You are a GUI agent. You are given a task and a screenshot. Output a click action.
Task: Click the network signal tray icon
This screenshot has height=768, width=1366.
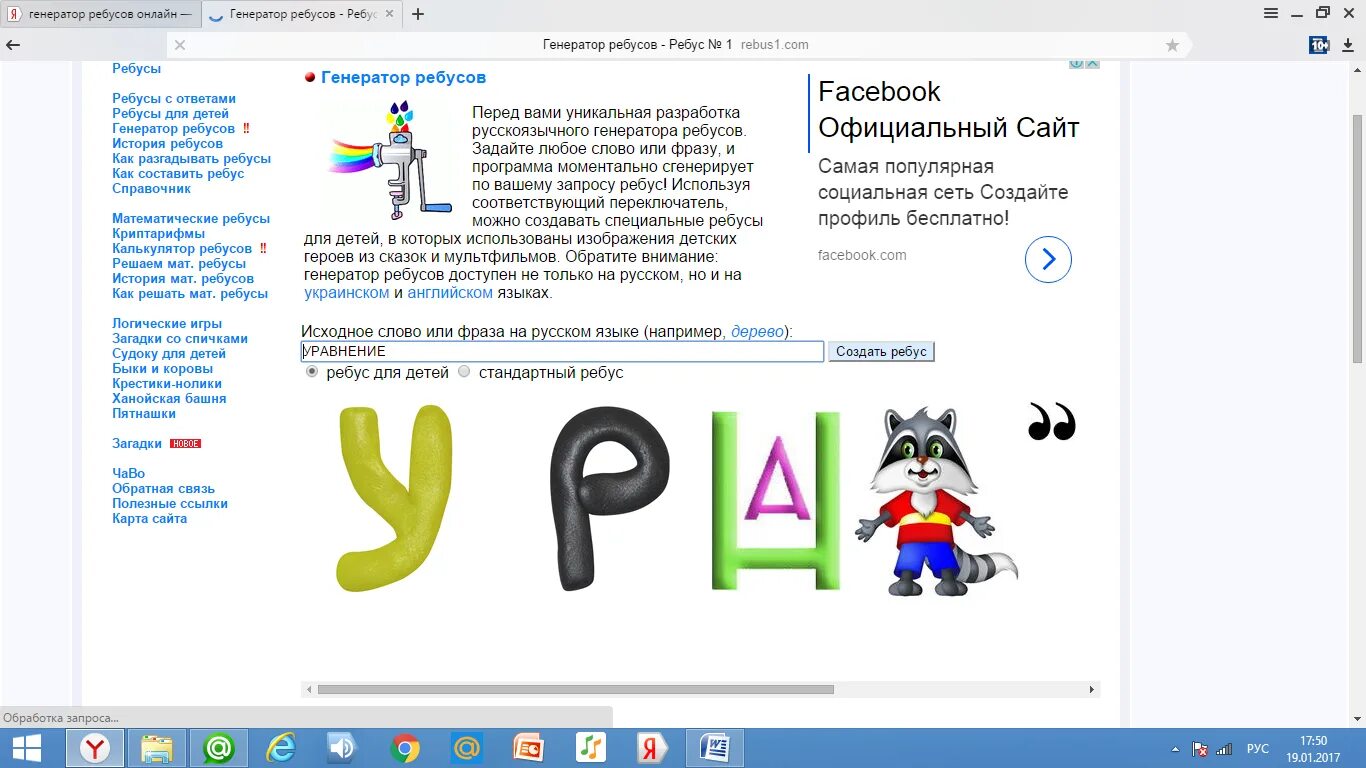(x=1224, y=749)
